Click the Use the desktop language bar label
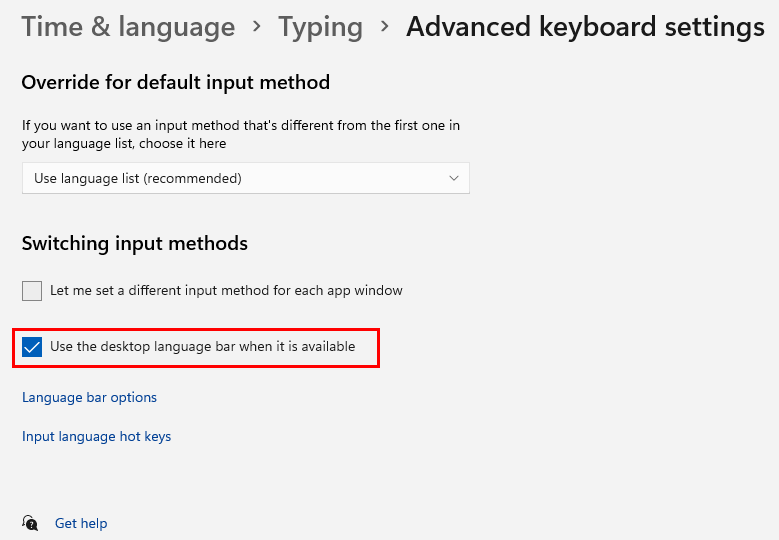 tap(203, 347)
